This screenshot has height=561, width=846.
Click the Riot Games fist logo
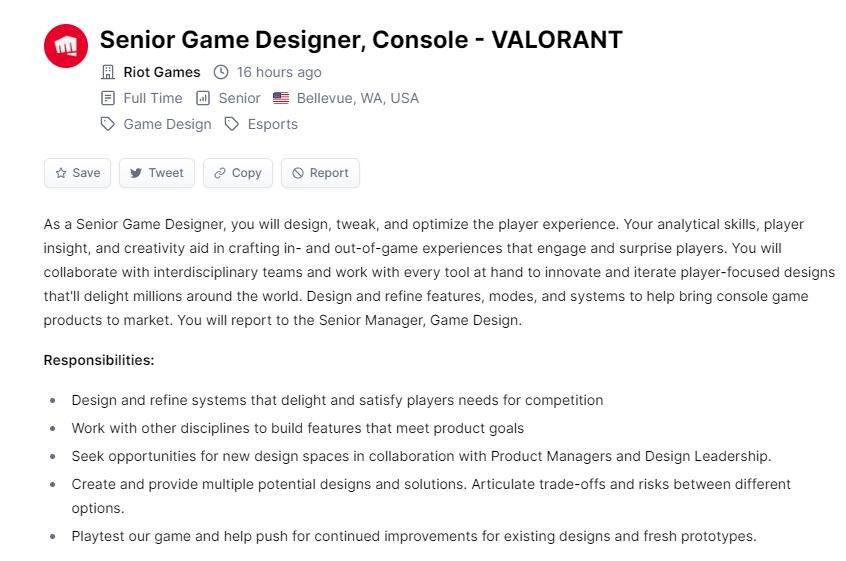[x=66, y=46]
